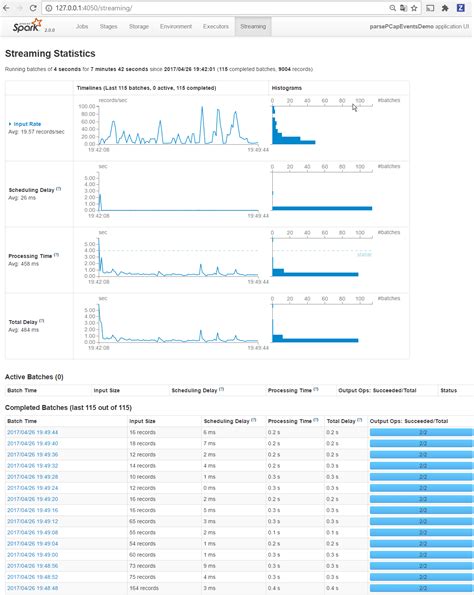
Task: Sort completed batches by Batch Time header
Action: [22, 421]
